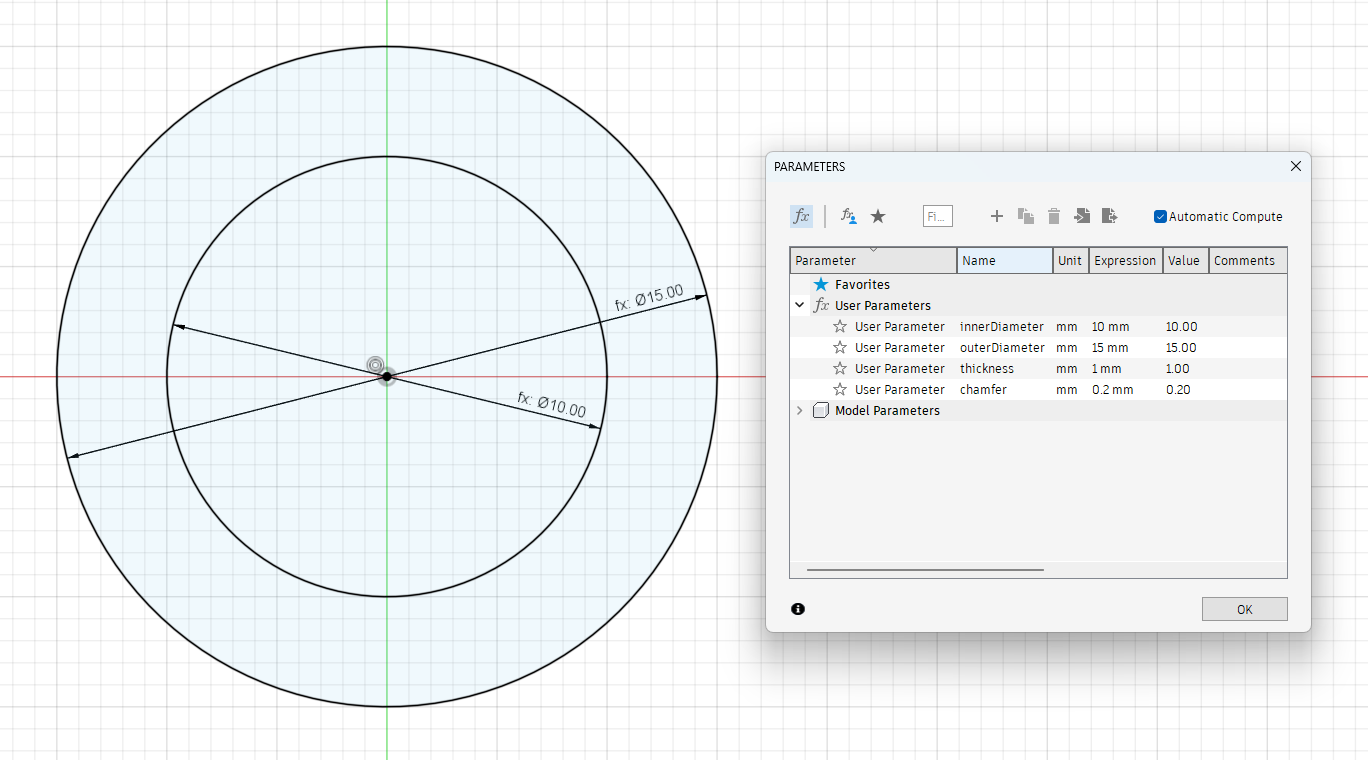This screenshot has height=760, width=1368.
Task: Add a new user parameter with plus icon
Action: [x=996, y=216]
